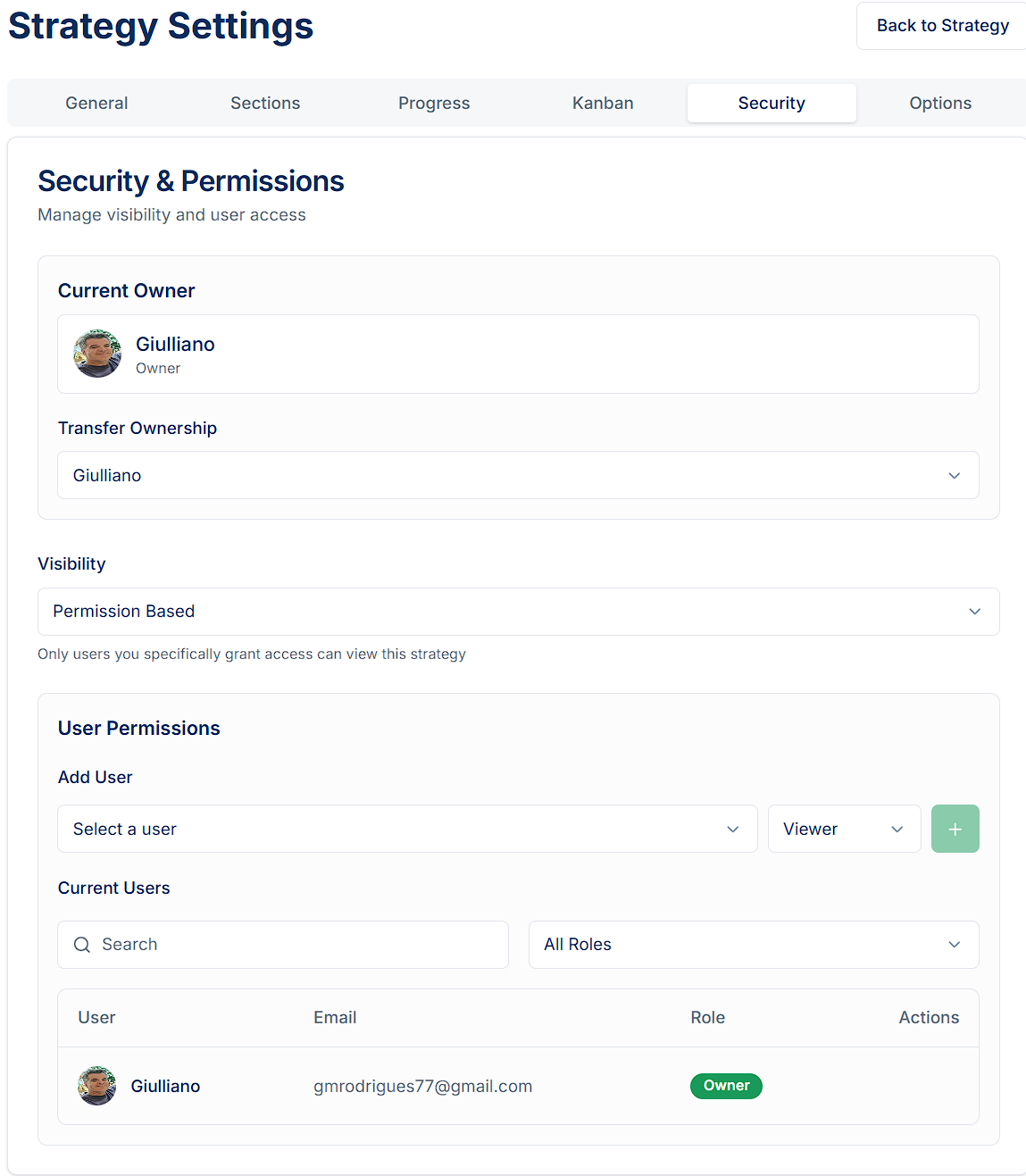This screenshot has width=1026, height=1176.
Task: Click Giulliano's avatar in Current Owner card
Action: [x=97, y=354]
